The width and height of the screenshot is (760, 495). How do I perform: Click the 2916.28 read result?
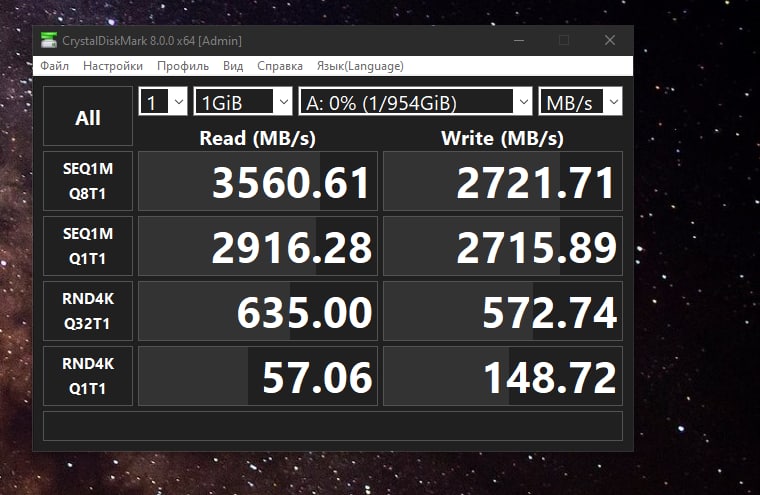tap(258, 246)
